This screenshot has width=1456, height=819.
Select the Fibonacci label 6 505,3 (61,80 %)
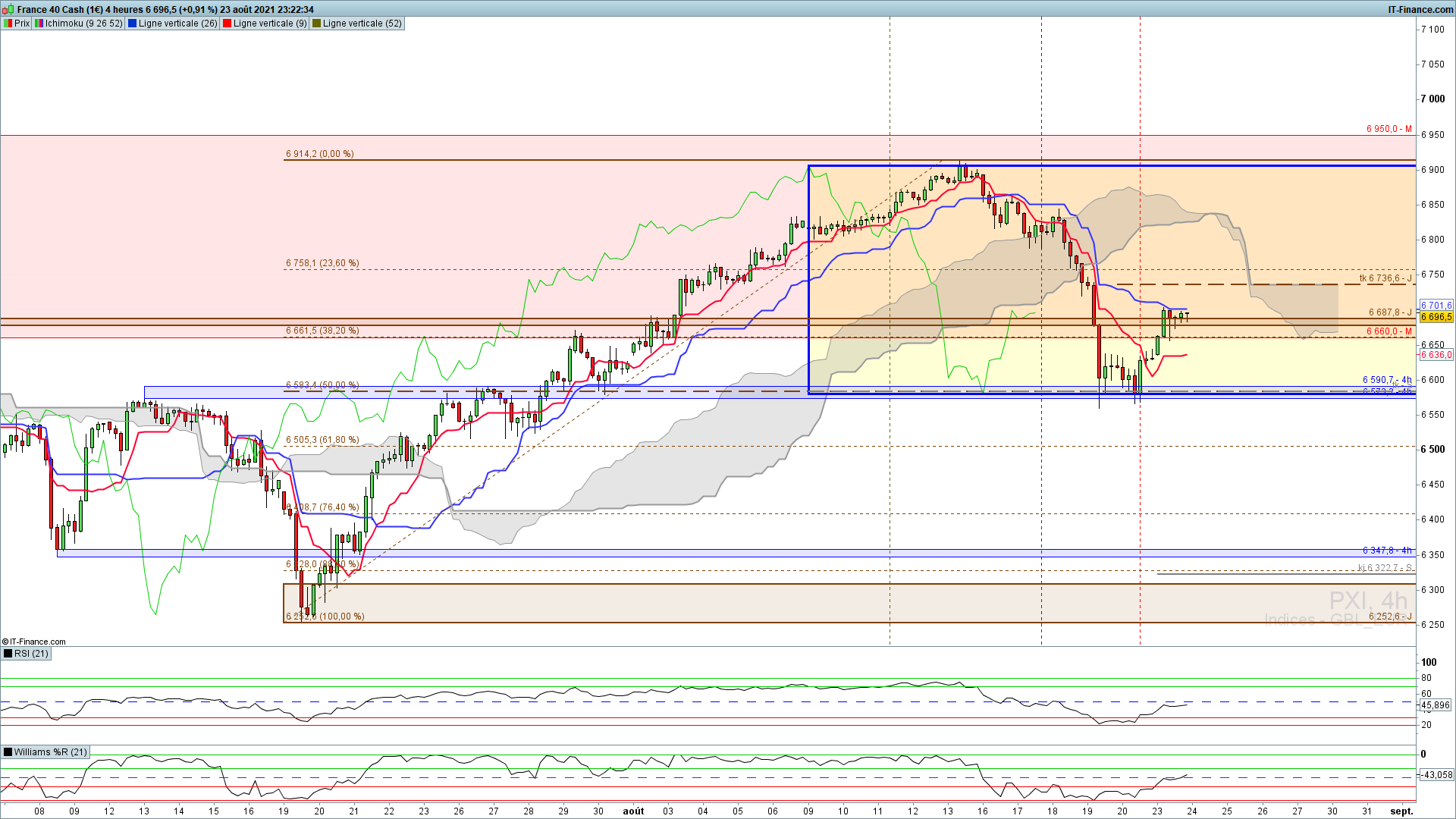(322, 440)
